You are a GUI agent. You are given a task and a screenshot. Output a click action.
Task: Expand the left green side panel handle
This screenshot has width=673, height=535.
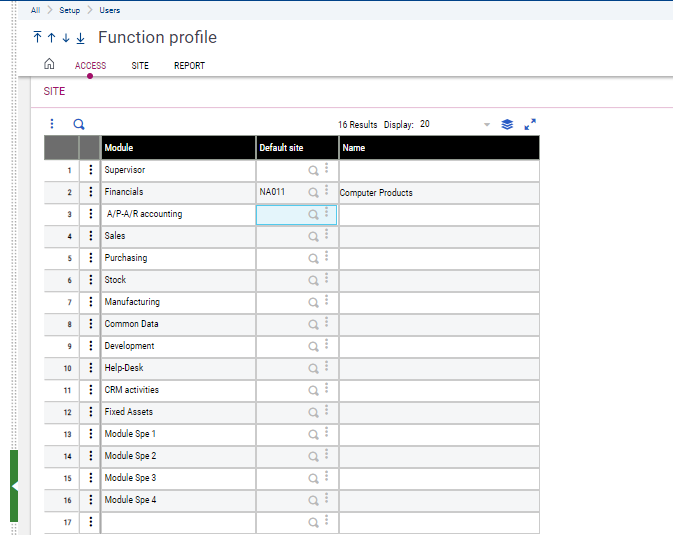point(14,486)
